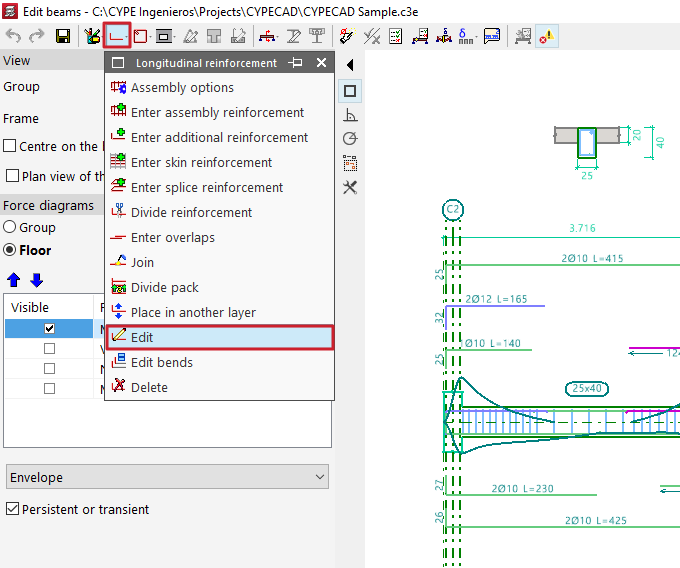Choose Edit in reinforcement menu
This screenshot has height=568, width=680.
(x=219, y=337)
